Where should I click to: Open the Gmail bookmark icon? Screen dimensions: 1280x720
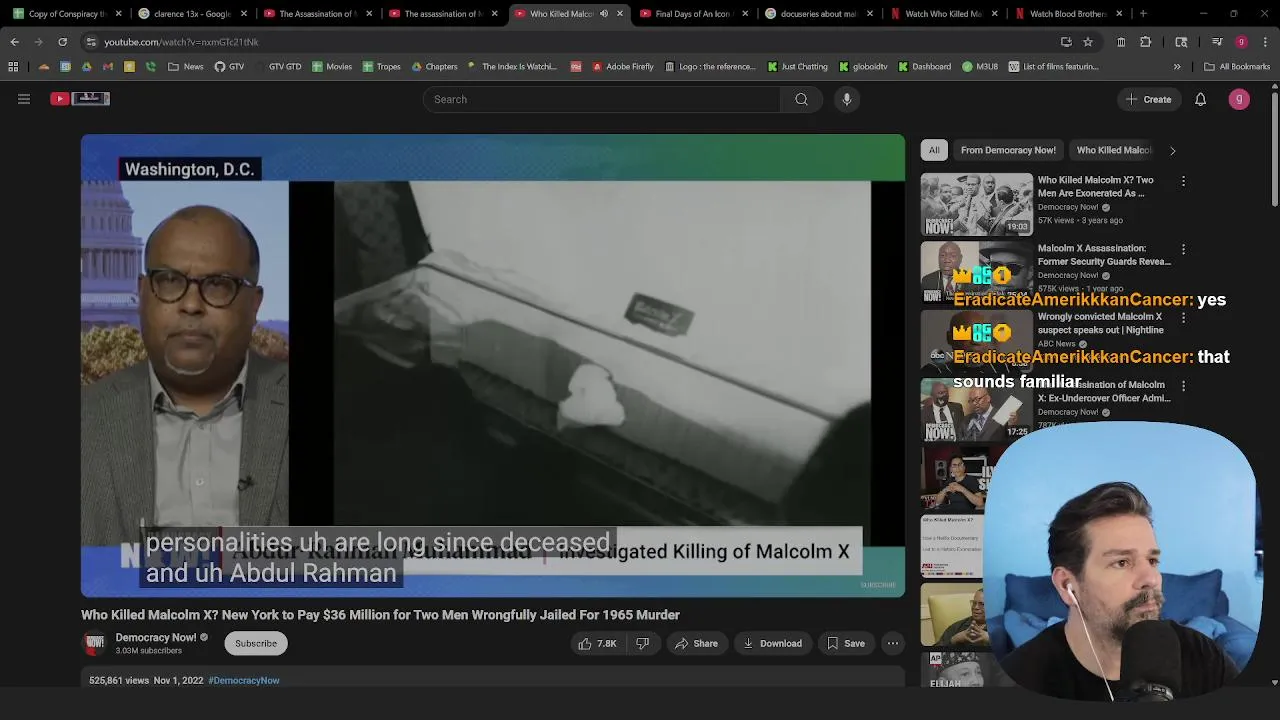click(108, 67)
